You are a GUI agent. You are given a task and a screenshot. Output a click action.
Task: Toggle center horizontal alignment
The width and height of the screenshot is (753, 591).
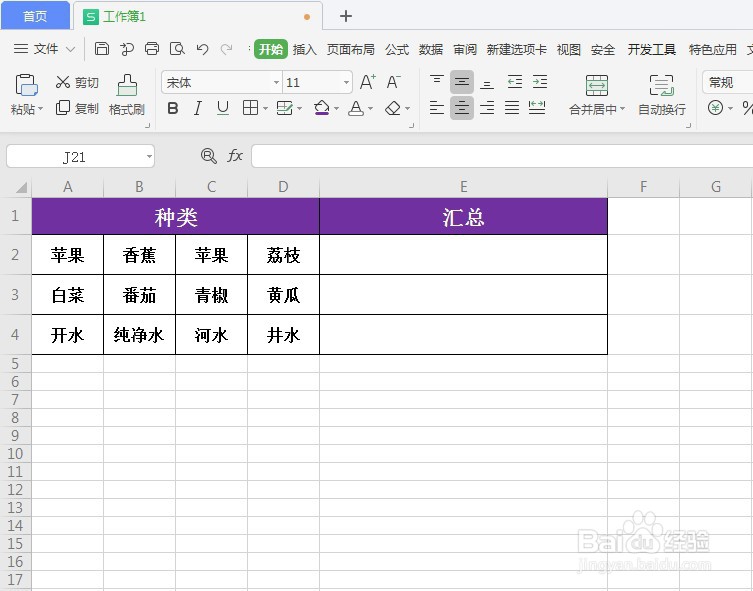click(462, 108)
